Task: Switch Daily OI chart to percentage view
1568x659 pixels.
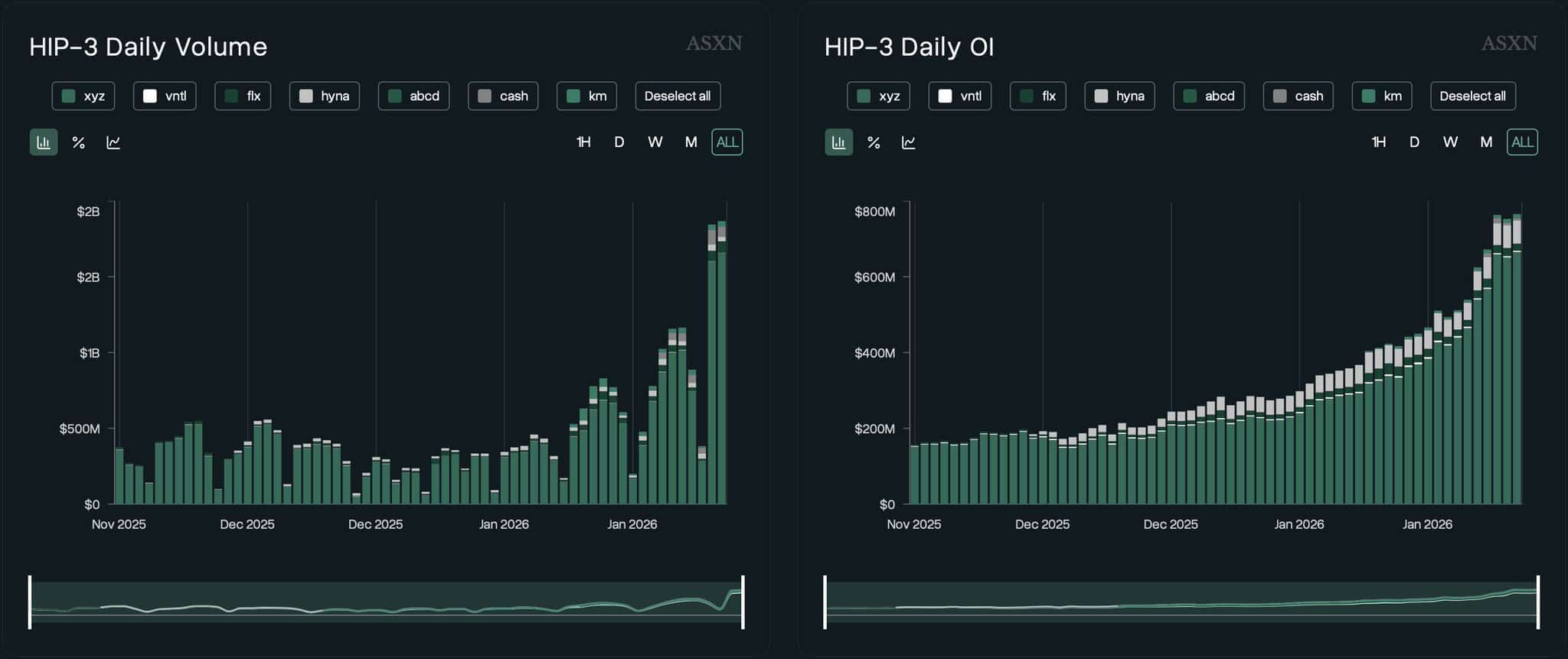Action: click(x=874, y=142)
